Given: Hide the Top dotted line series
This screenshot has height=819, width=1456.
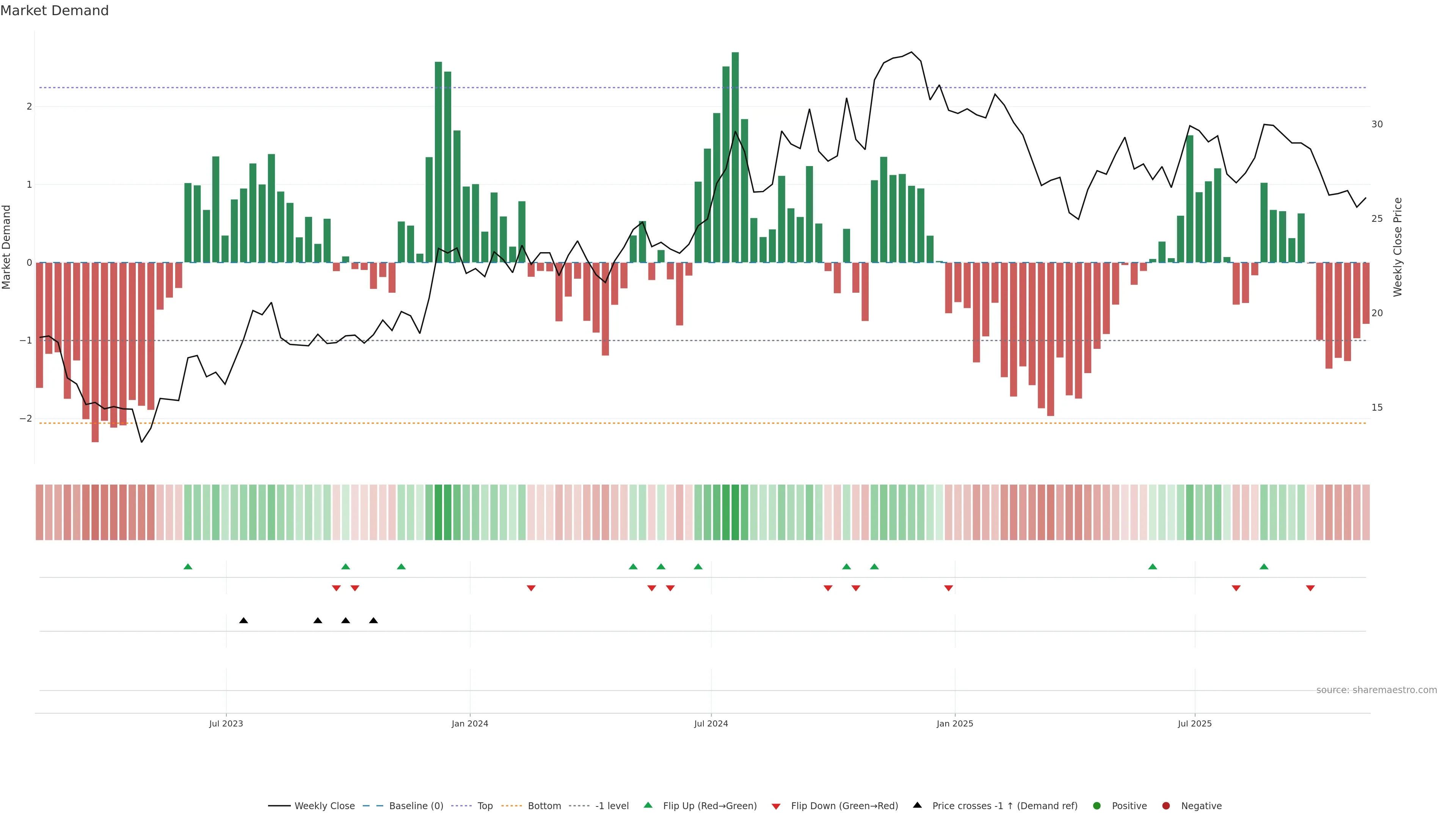Looking at the screenshot, I should 485,805.
